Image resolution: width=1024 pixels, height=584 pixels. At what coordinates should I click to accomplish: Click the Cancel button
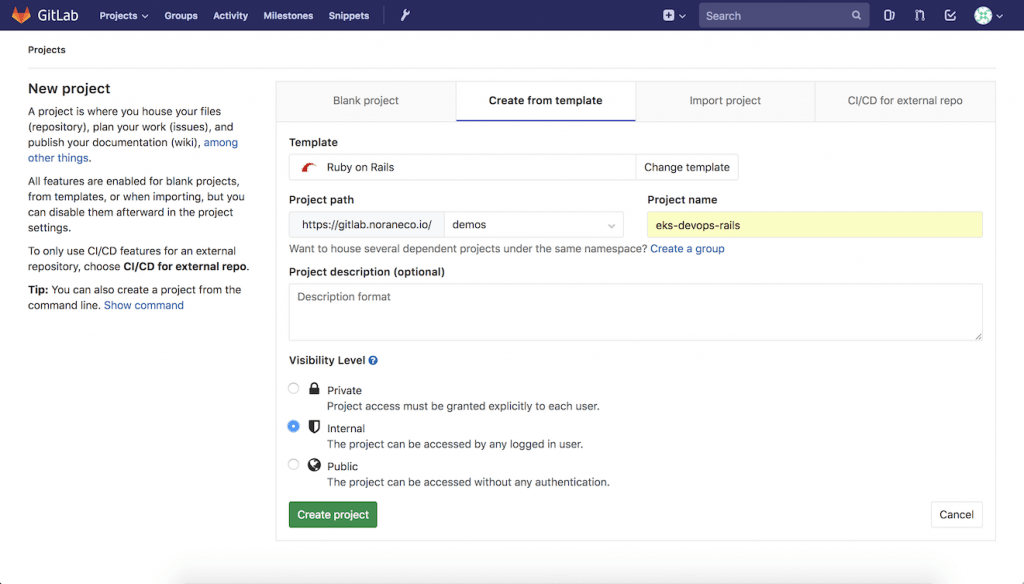[x=956, y=515]
